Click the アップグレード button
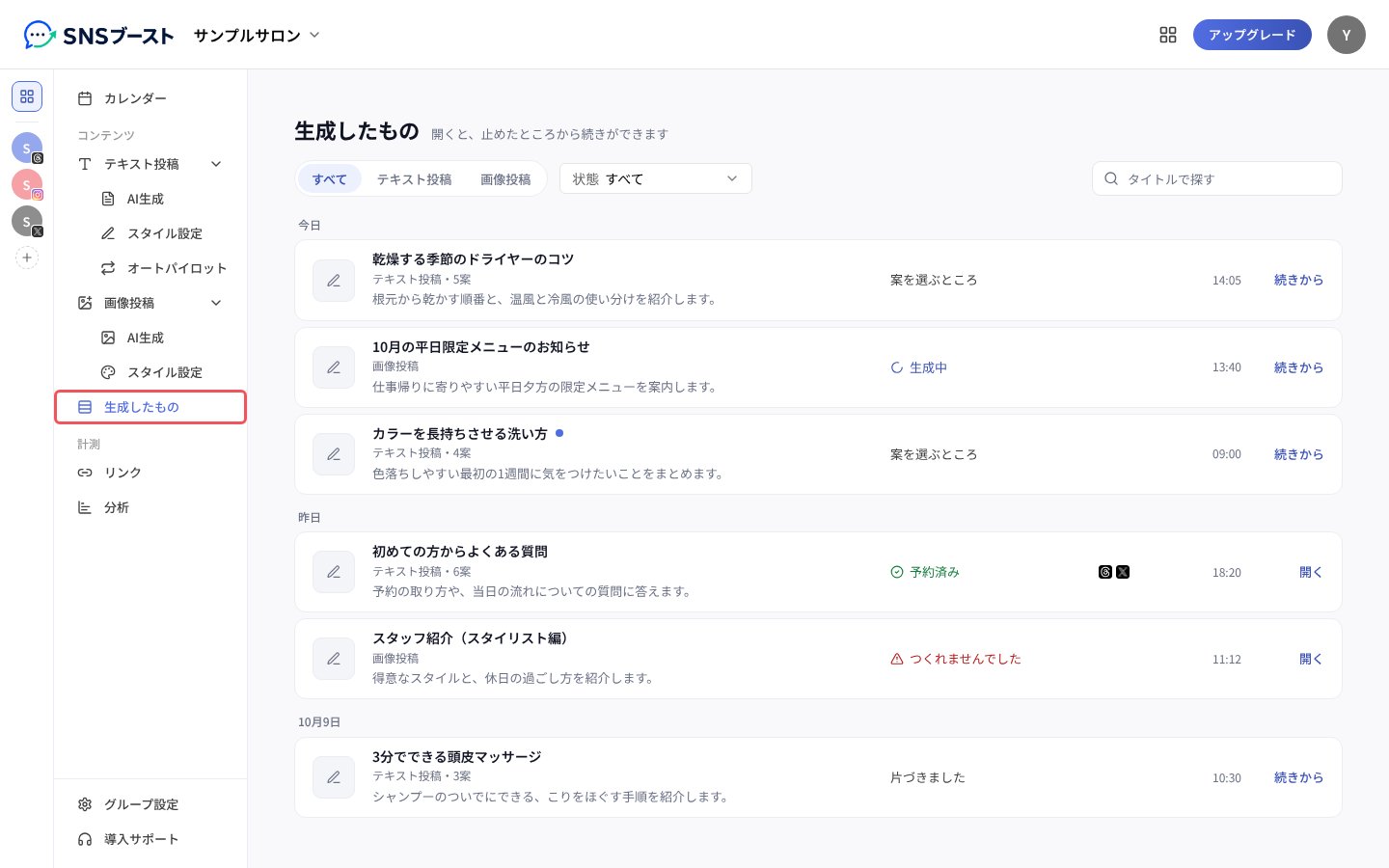Viewport: 1389px width, 868px height. click(1252, 35)
